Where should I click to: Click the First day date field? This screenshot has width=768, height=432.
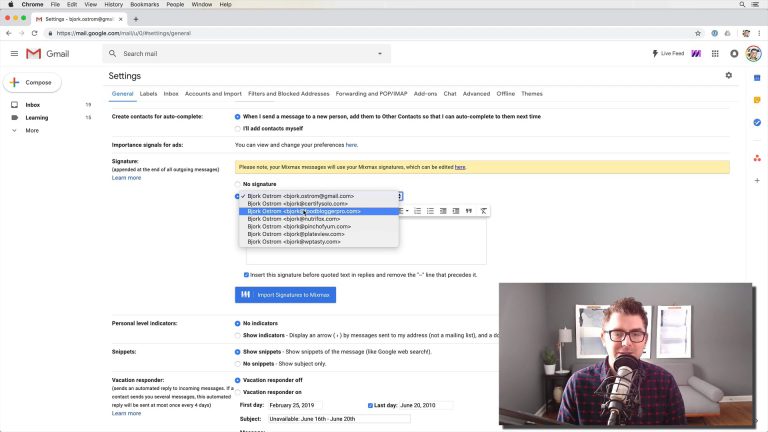pyautogui.click(x=295, y=405)
